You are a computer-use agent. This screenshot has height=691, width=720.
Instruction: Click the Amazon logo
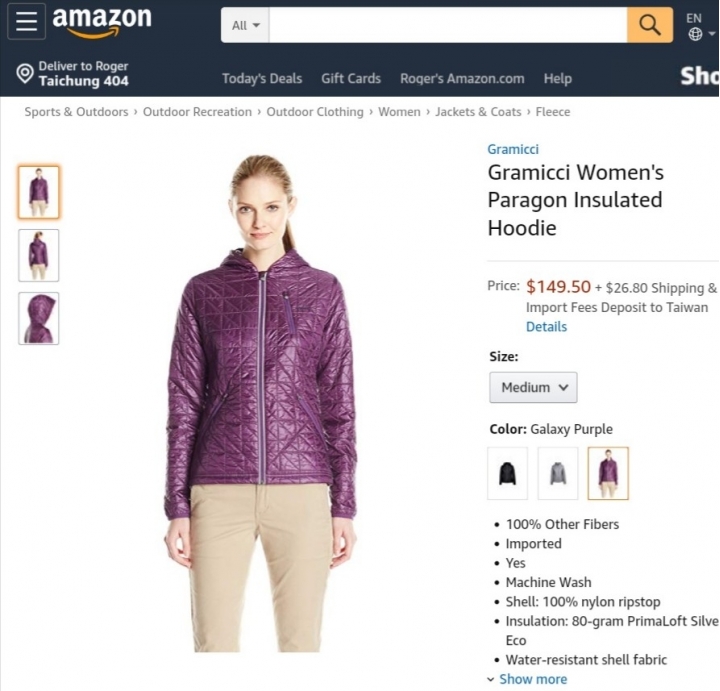pyautogui.click(x=102, y=22)
